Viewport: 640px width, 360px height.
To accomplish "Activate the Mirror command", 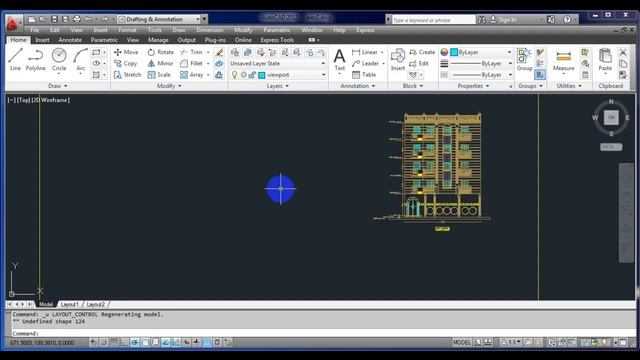I will tap(160, 64).
